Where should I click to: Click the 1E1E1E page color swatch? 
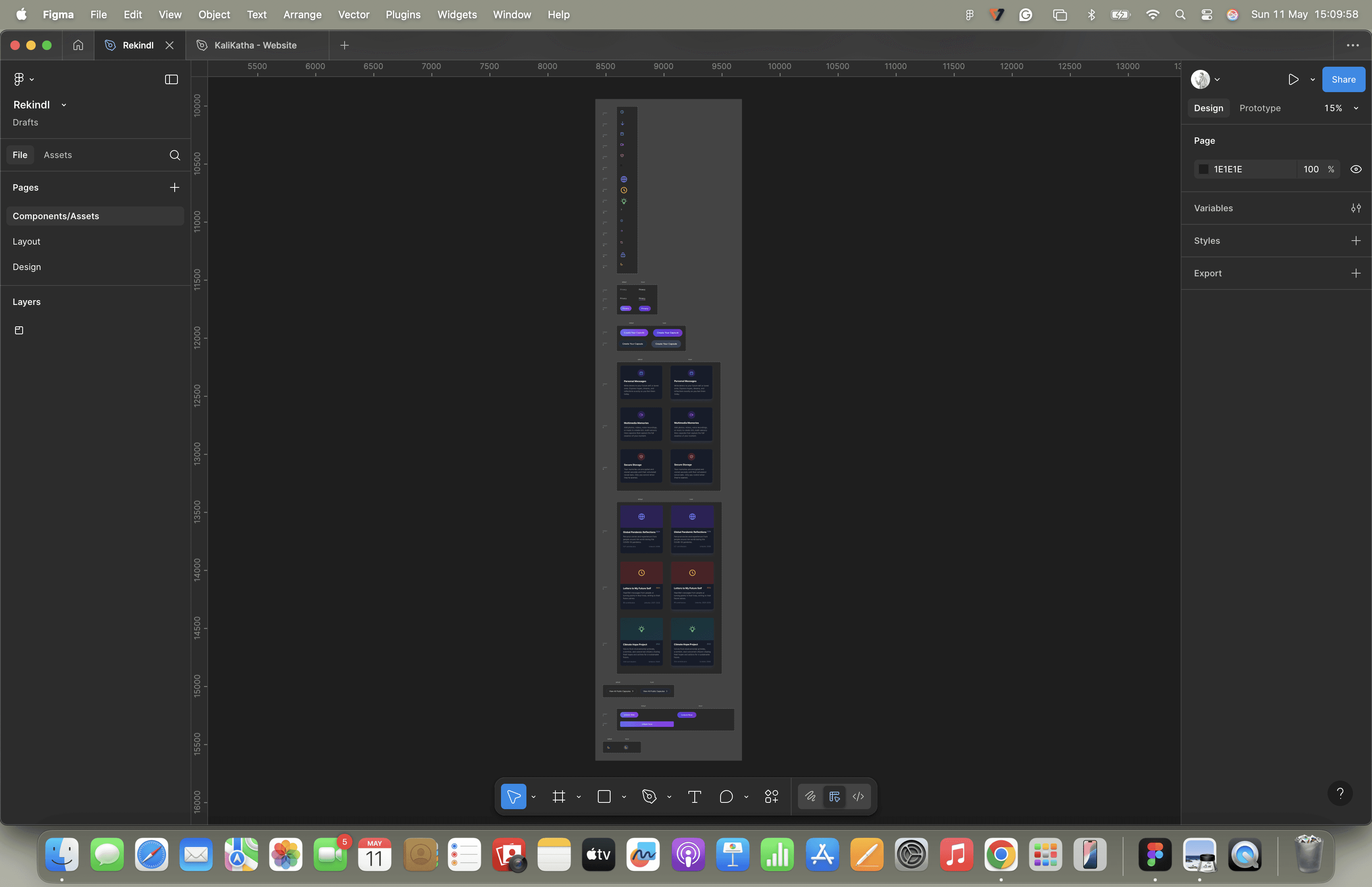(x=1203, y=169)
